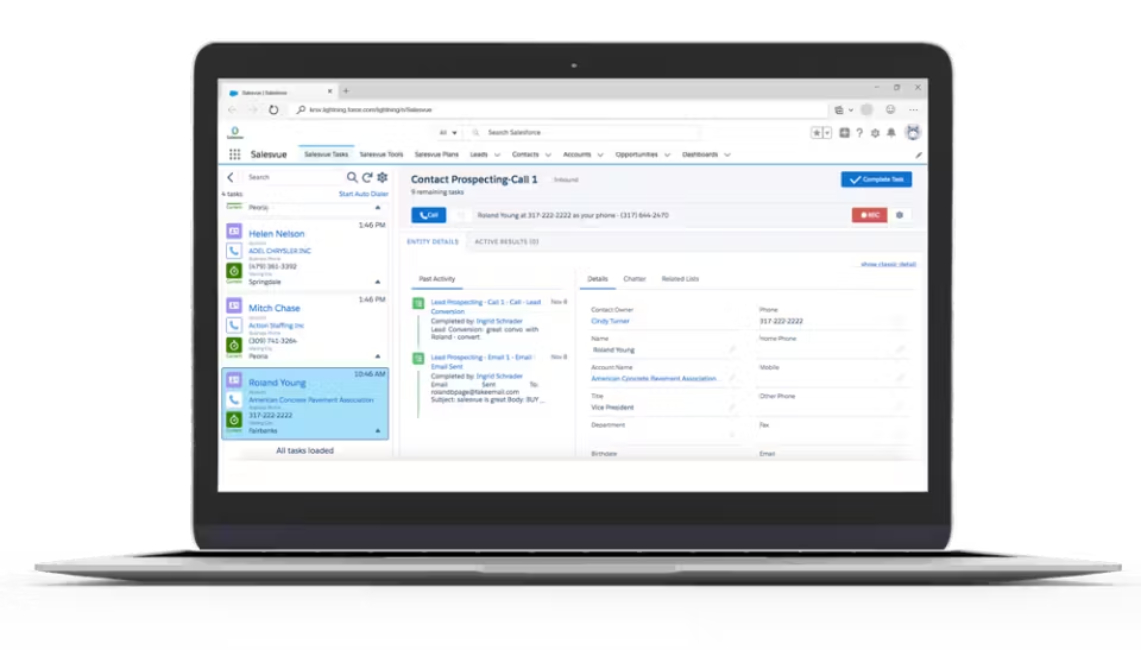Open Lead Prospecting - Call 1 activity link

(x=485, y=306)
